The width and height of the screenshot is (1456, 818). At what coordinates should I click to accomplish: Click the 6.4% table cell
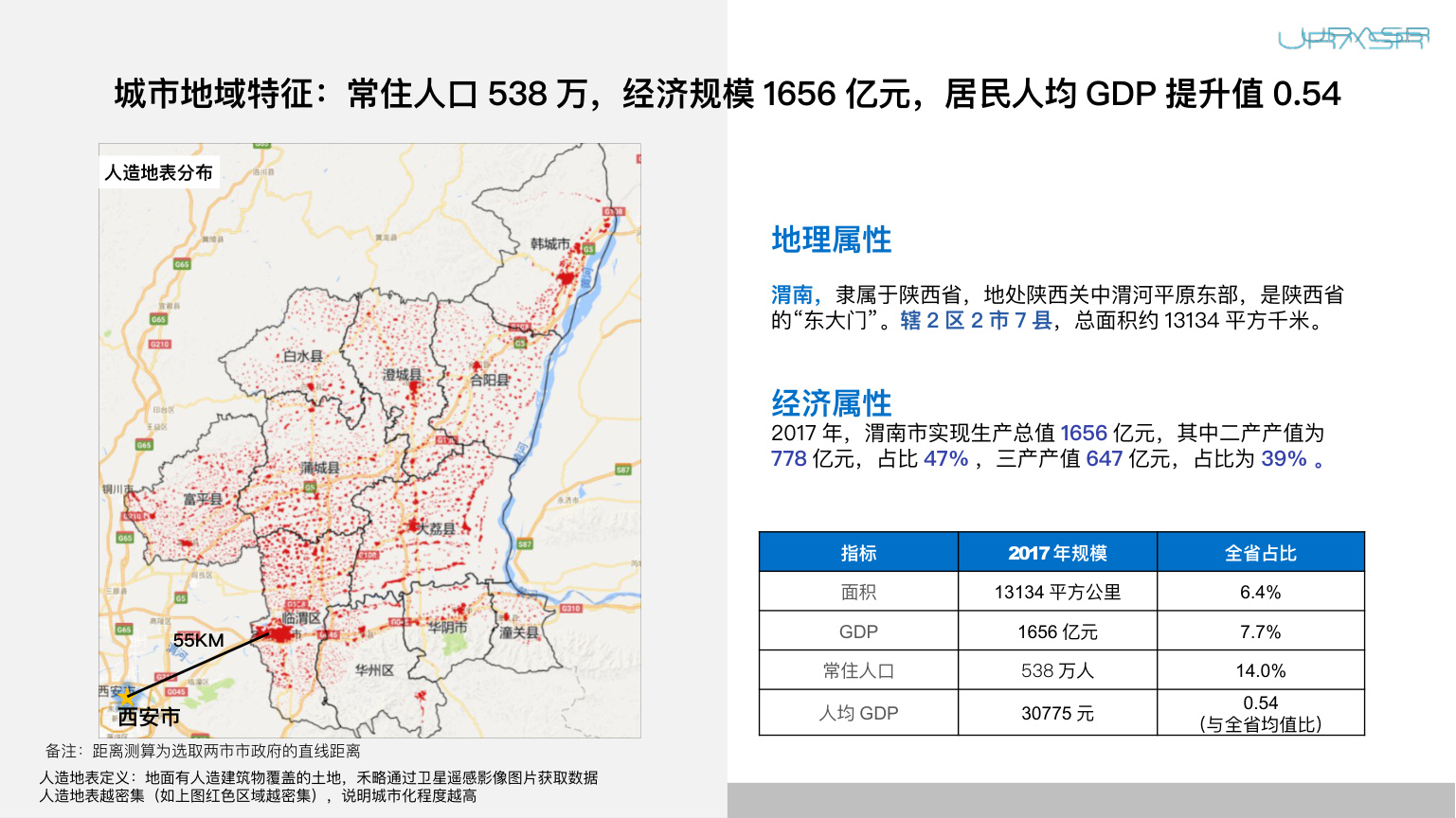pos(1261,592)
